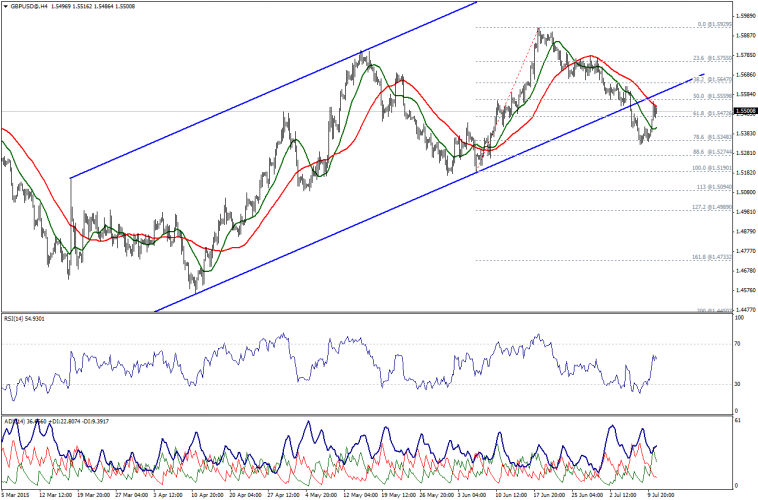758x500 pixels.
Task: Click the RSI 30 level axis label
Action: [738, 384]
